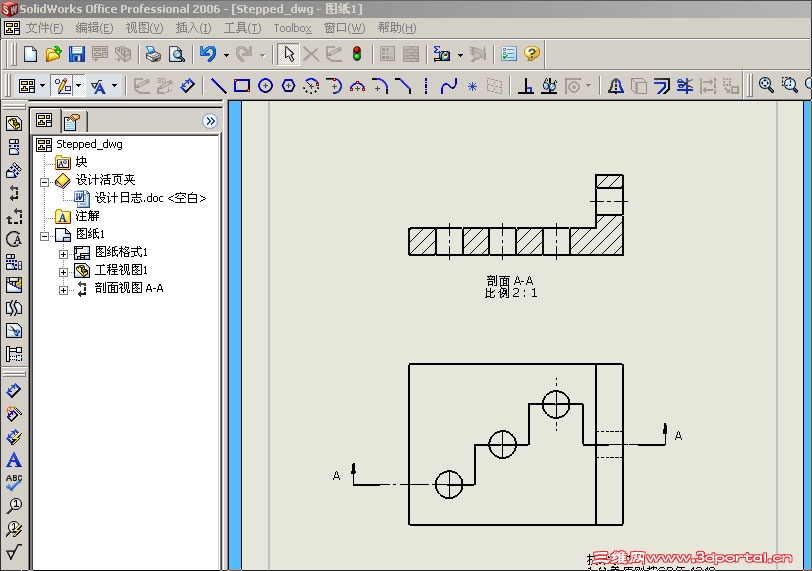Select the Centerline tool
The image size is (812, 571).
426,85
